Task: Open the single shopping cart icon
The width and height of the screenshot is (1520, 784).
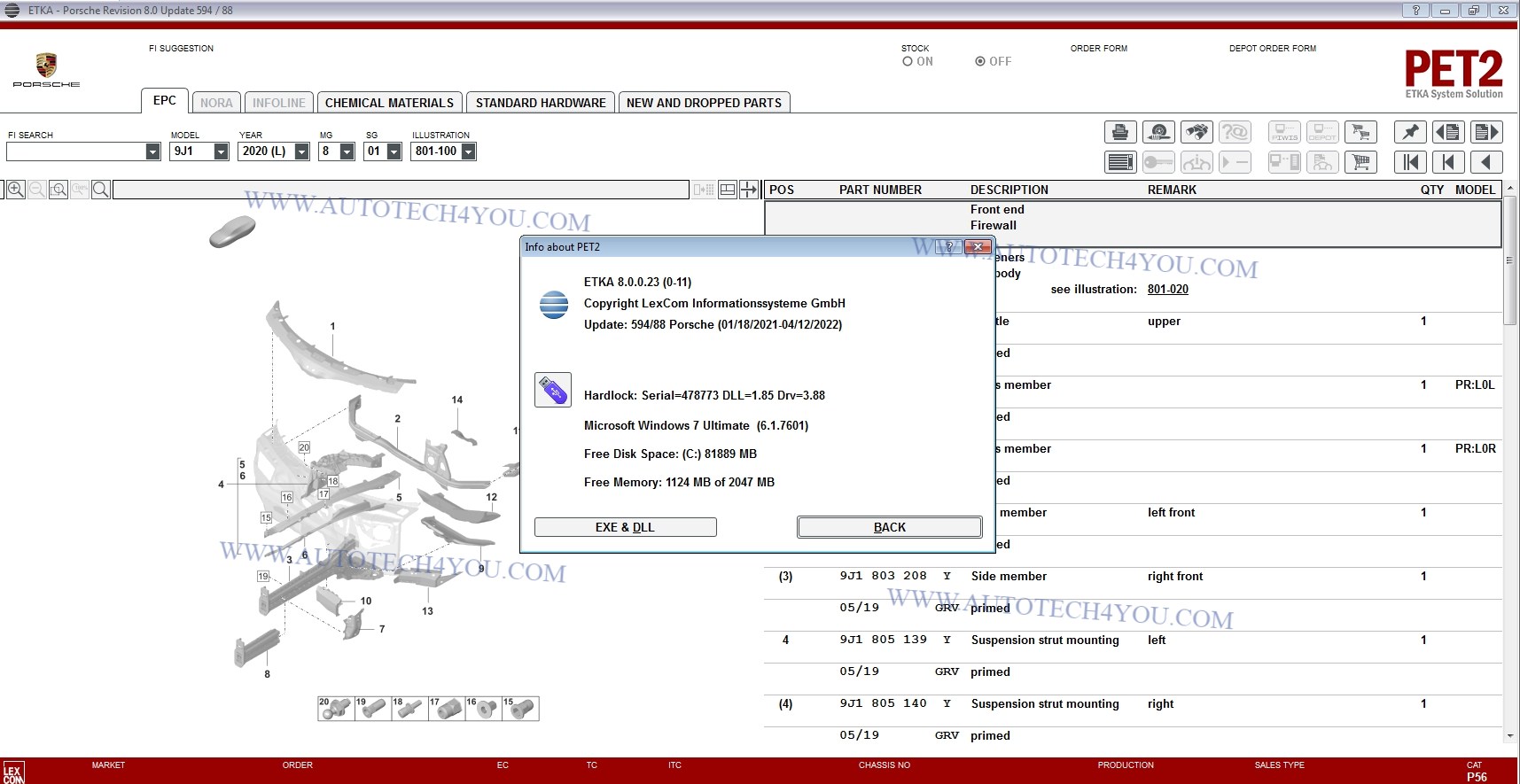Action: click(x=1360, y=162)
